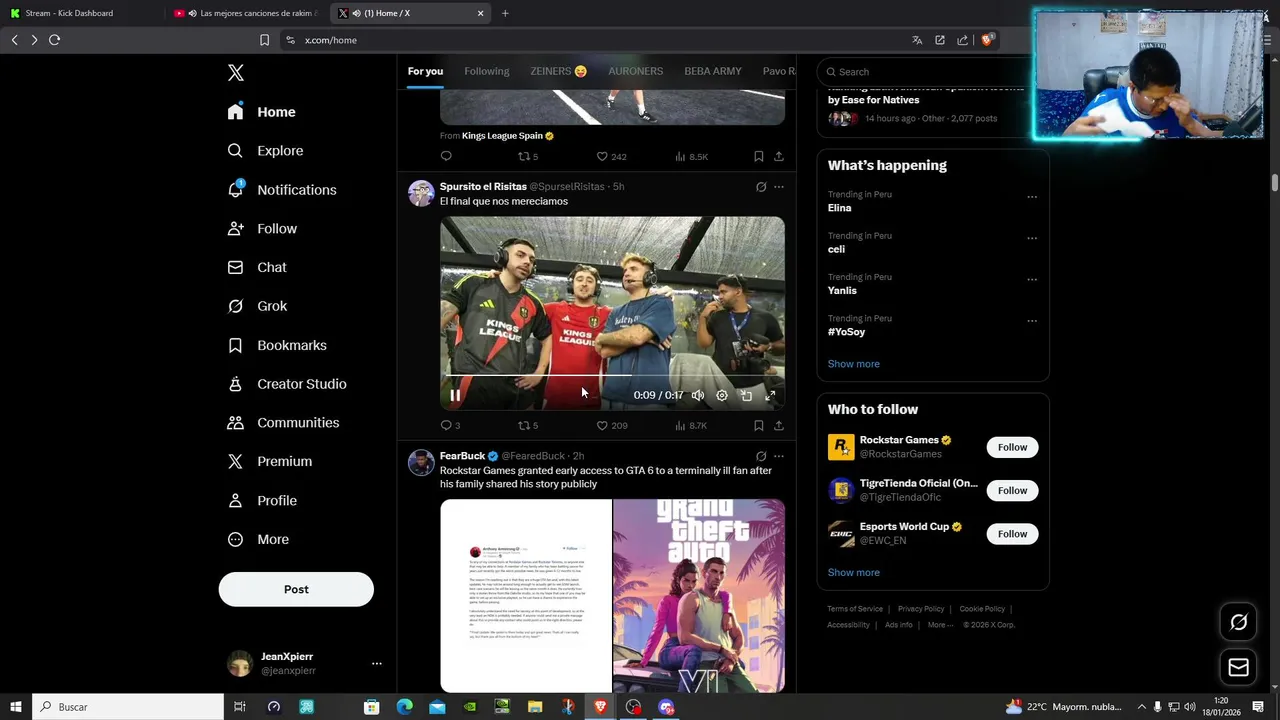Screen dimensions: 1280x720
Task: Bookmark the Spursito el Risitas post
Action: 759,426
